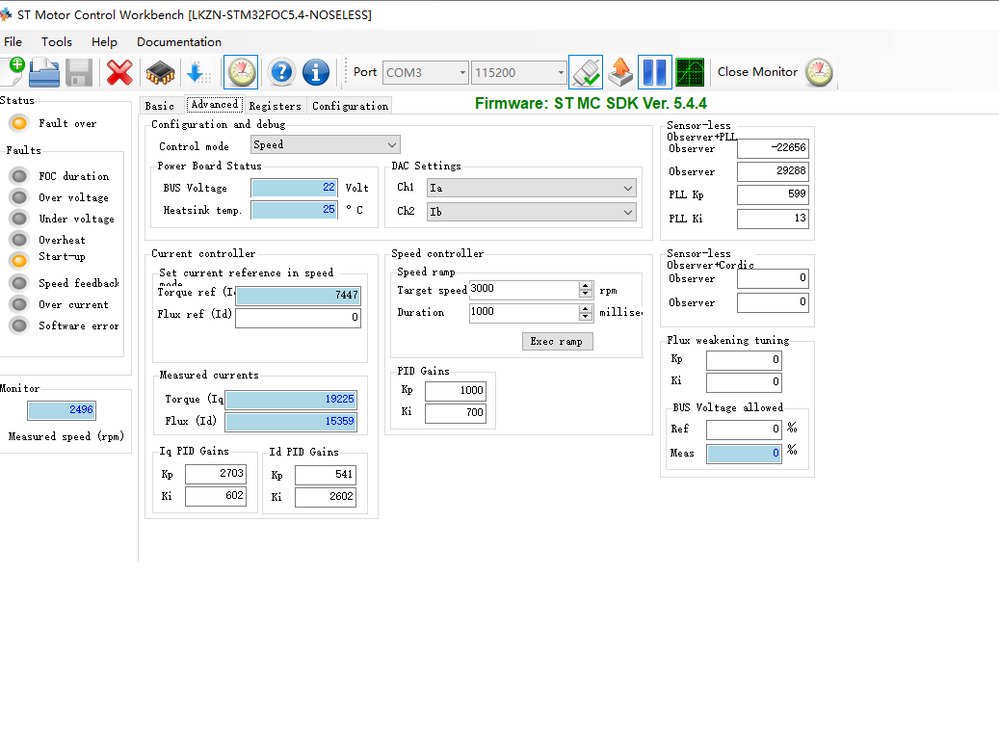Viewport: 999px width, 755px height.
Task: Open the DAC Ch2 Ib dropdown
Action: click(x=531, y=212)
